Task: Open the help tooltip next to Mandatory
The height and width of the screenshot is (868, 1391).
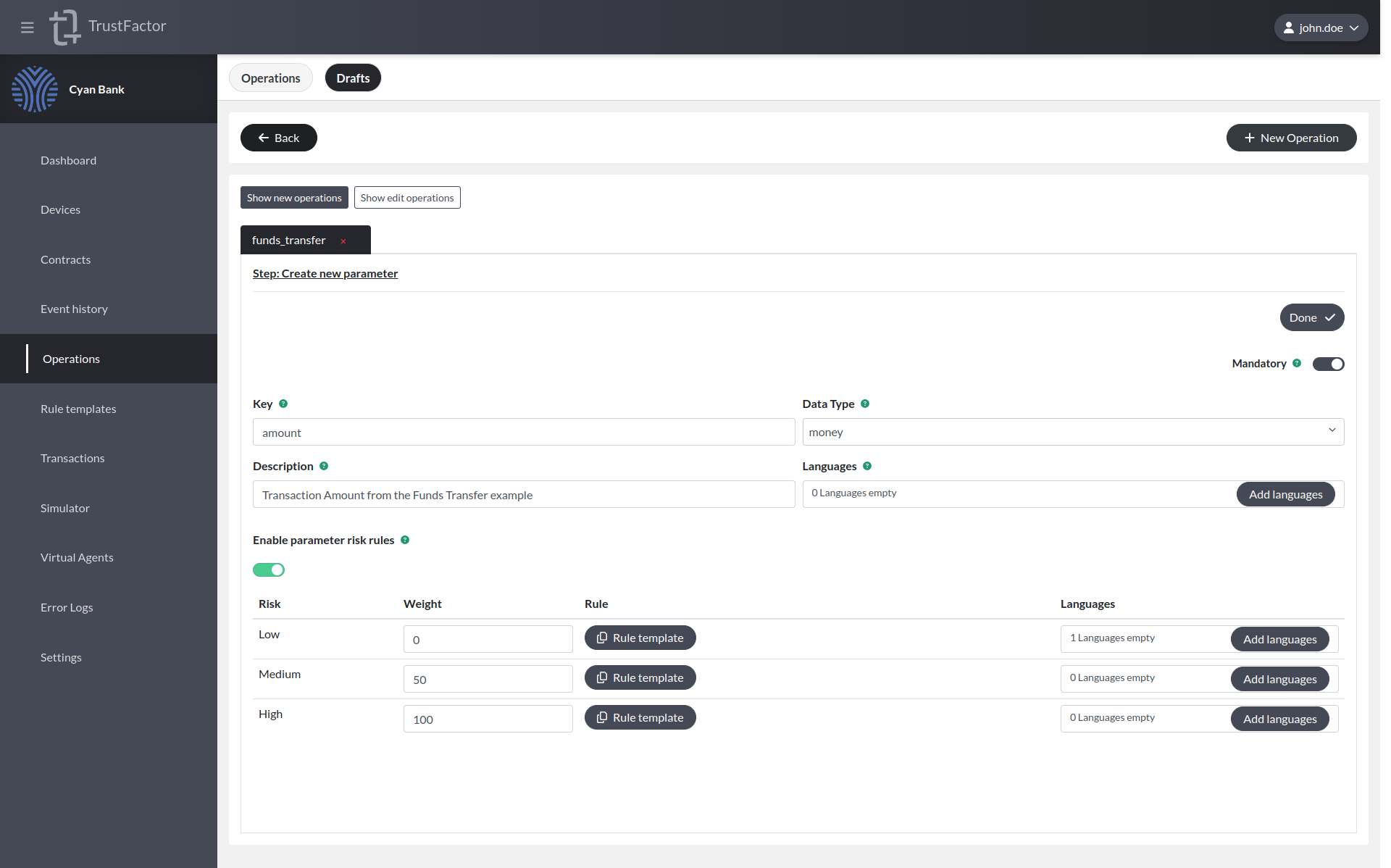Action: (x=1296, y=363)
